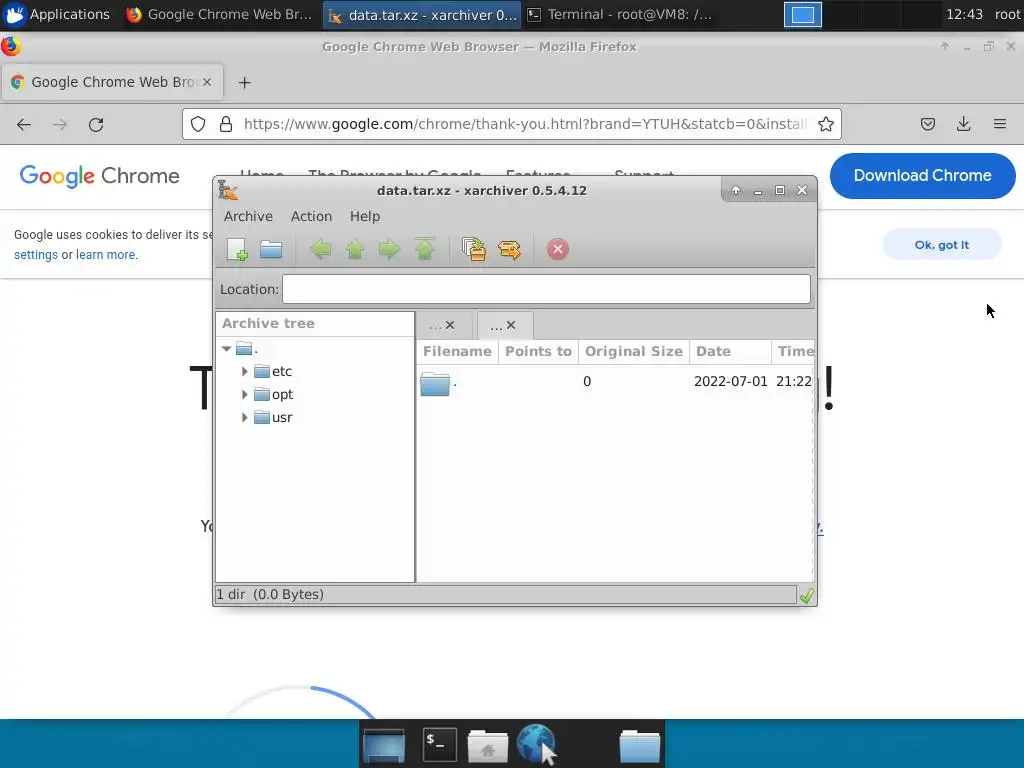
Task: Open Firefox downloads panel
Action: (963, 124)
